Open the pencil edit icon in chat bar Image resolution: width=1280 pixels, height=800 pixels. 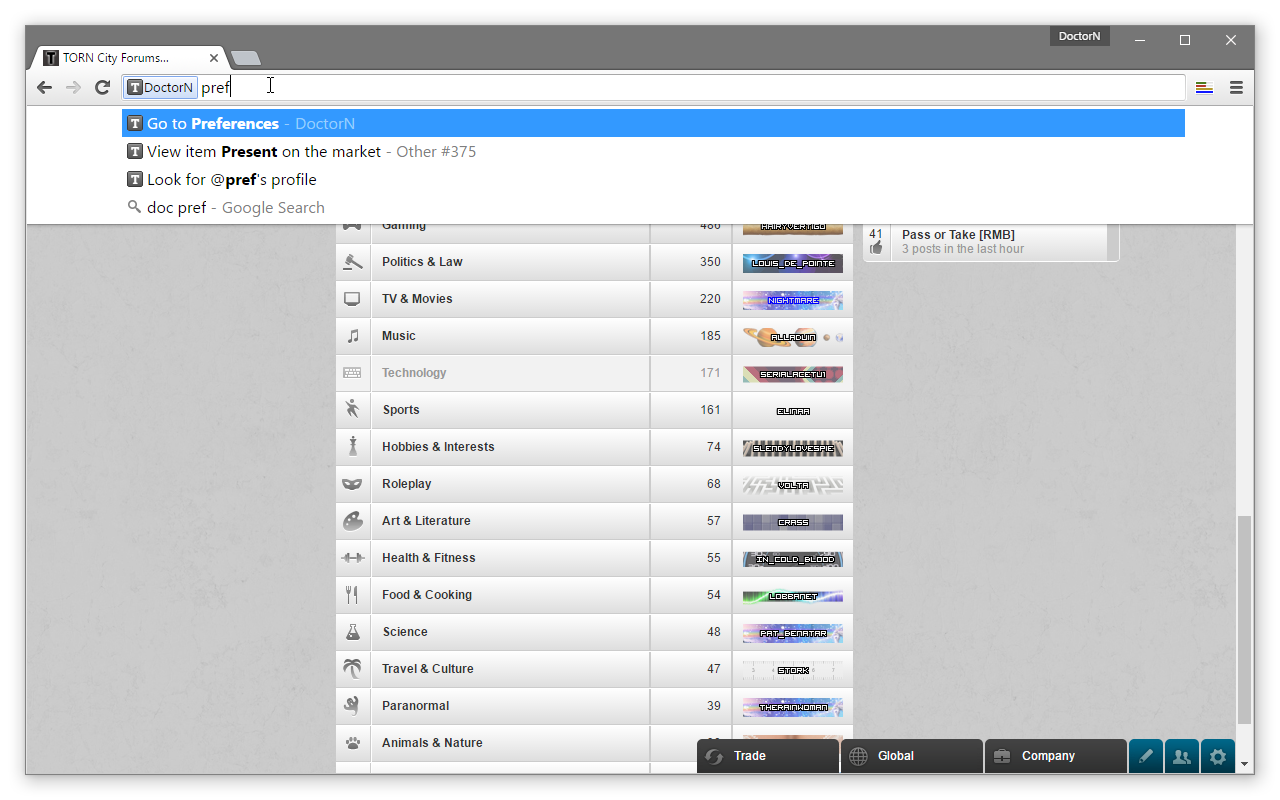(1145, 757)
